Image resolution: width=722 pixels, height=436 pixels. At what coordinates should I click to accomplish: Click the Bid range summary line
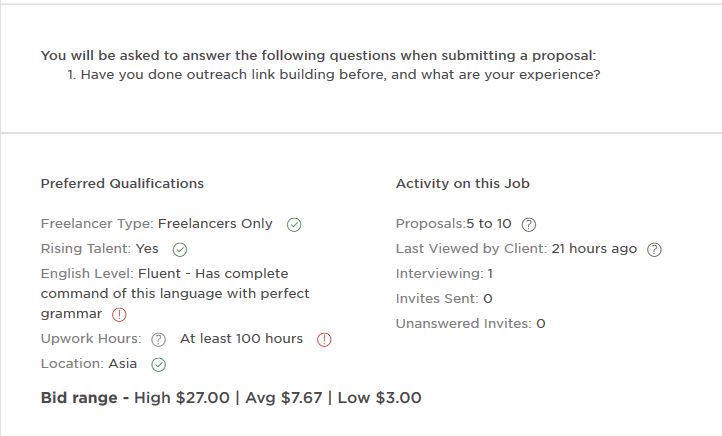[231, 398]
